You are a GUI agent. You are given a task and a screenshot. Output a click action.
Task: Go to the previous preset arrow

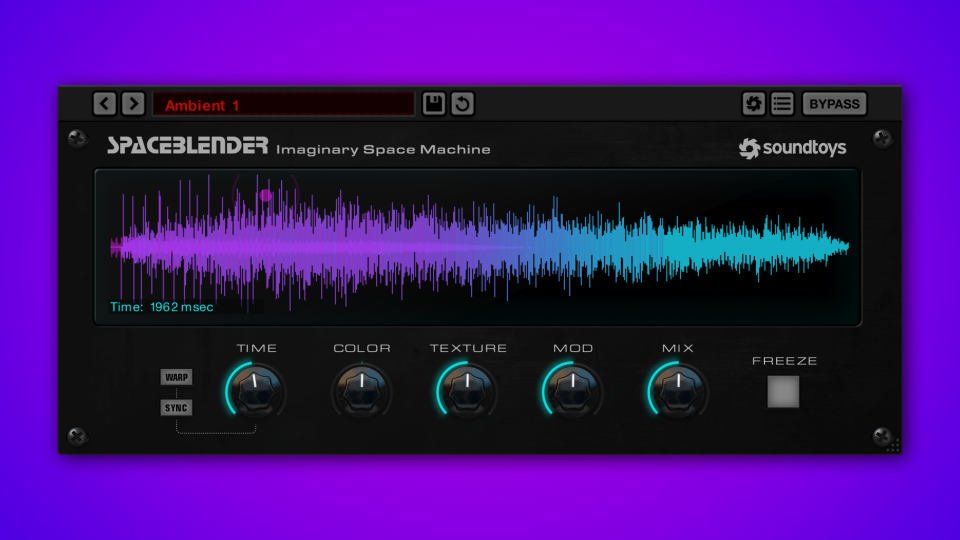(105, 103)
